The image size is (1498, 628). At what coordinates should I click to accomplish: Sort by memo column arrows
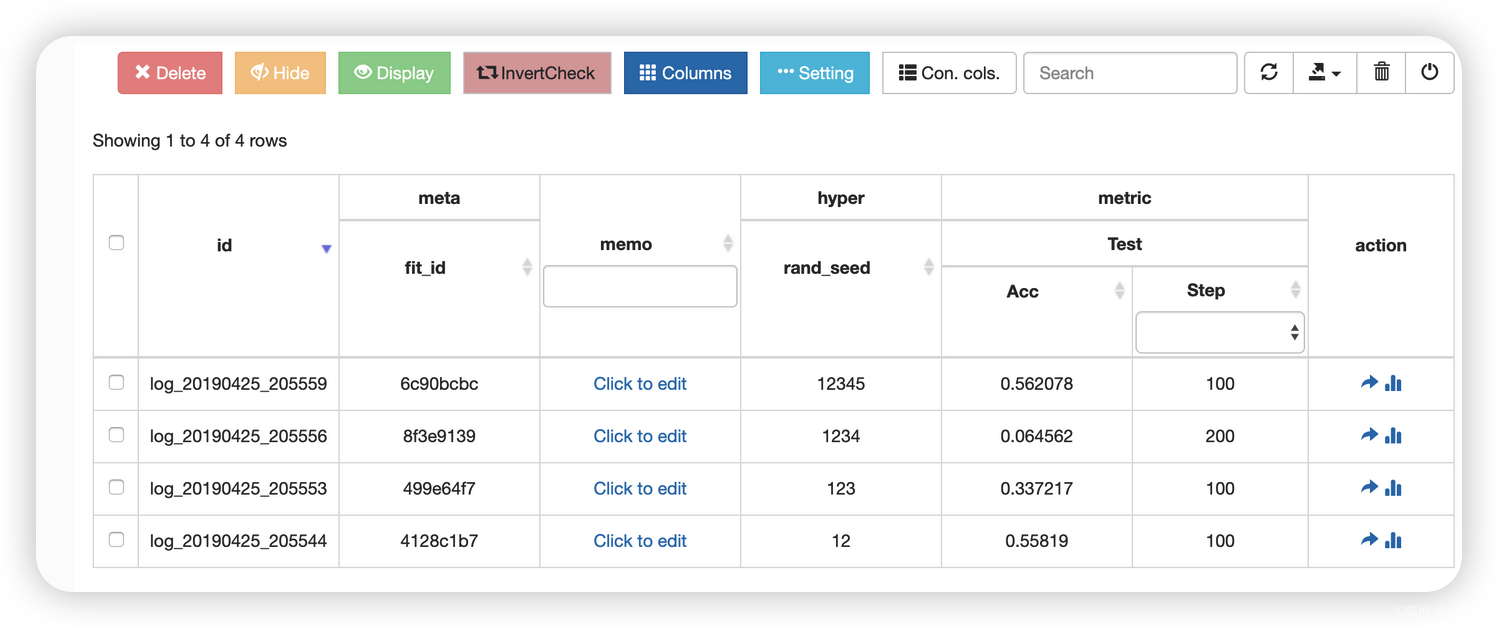click(728, 243)
